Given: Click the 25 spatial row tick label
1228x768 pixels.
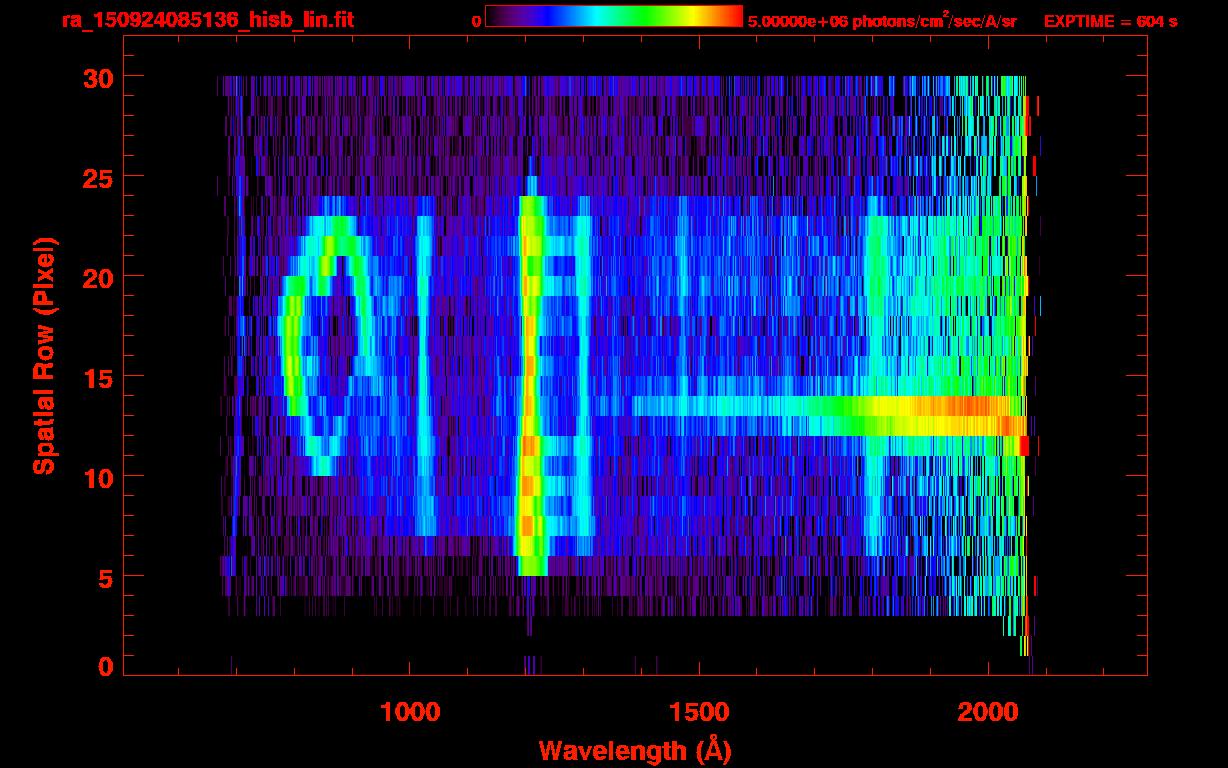Looking at the screenshot, I should point(97,177).
